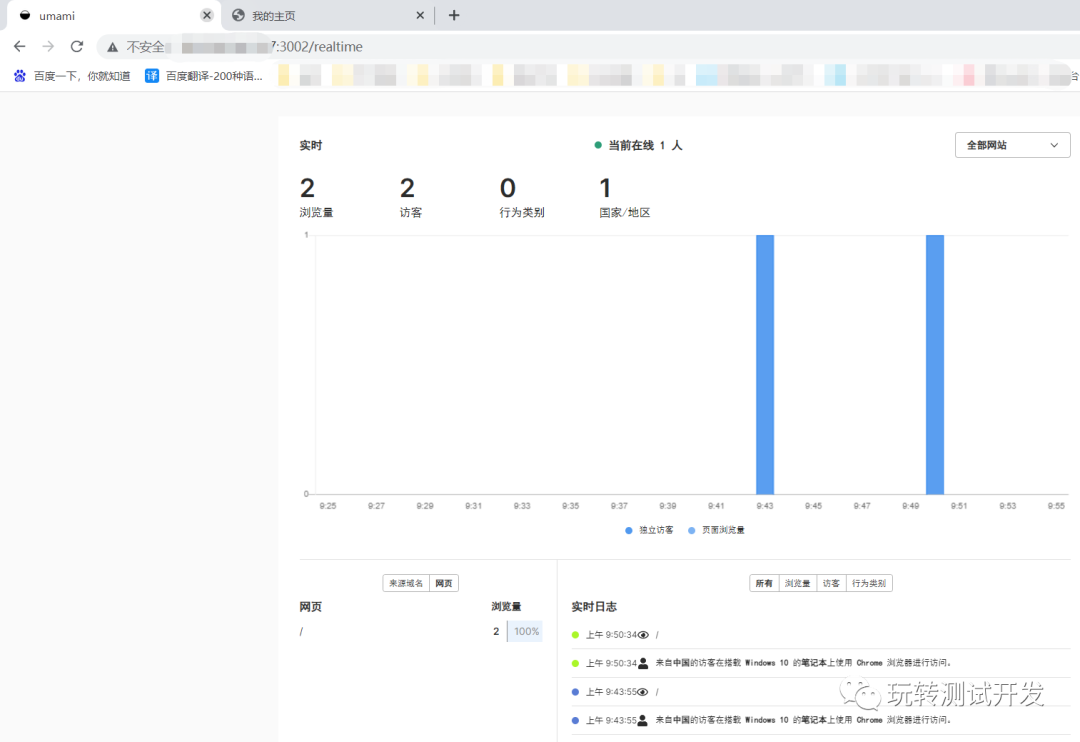Viewport: 1080px width, 742px height.
Task: Click the not-secure warning icon
Action: coord(112,47)
